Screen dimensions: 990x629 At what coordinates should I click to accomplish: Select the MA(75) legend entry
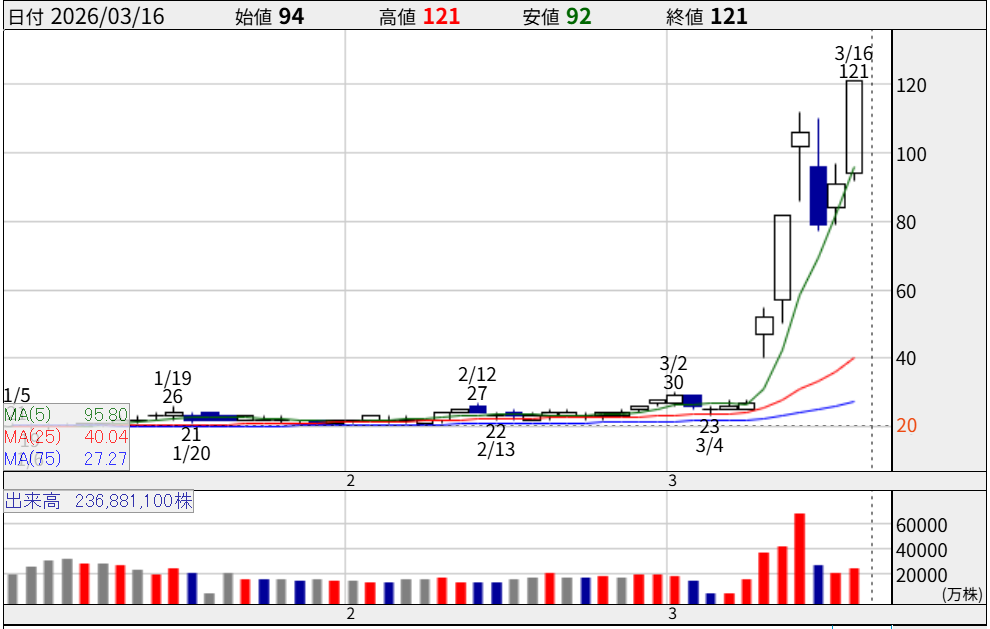tap(66, 459)
